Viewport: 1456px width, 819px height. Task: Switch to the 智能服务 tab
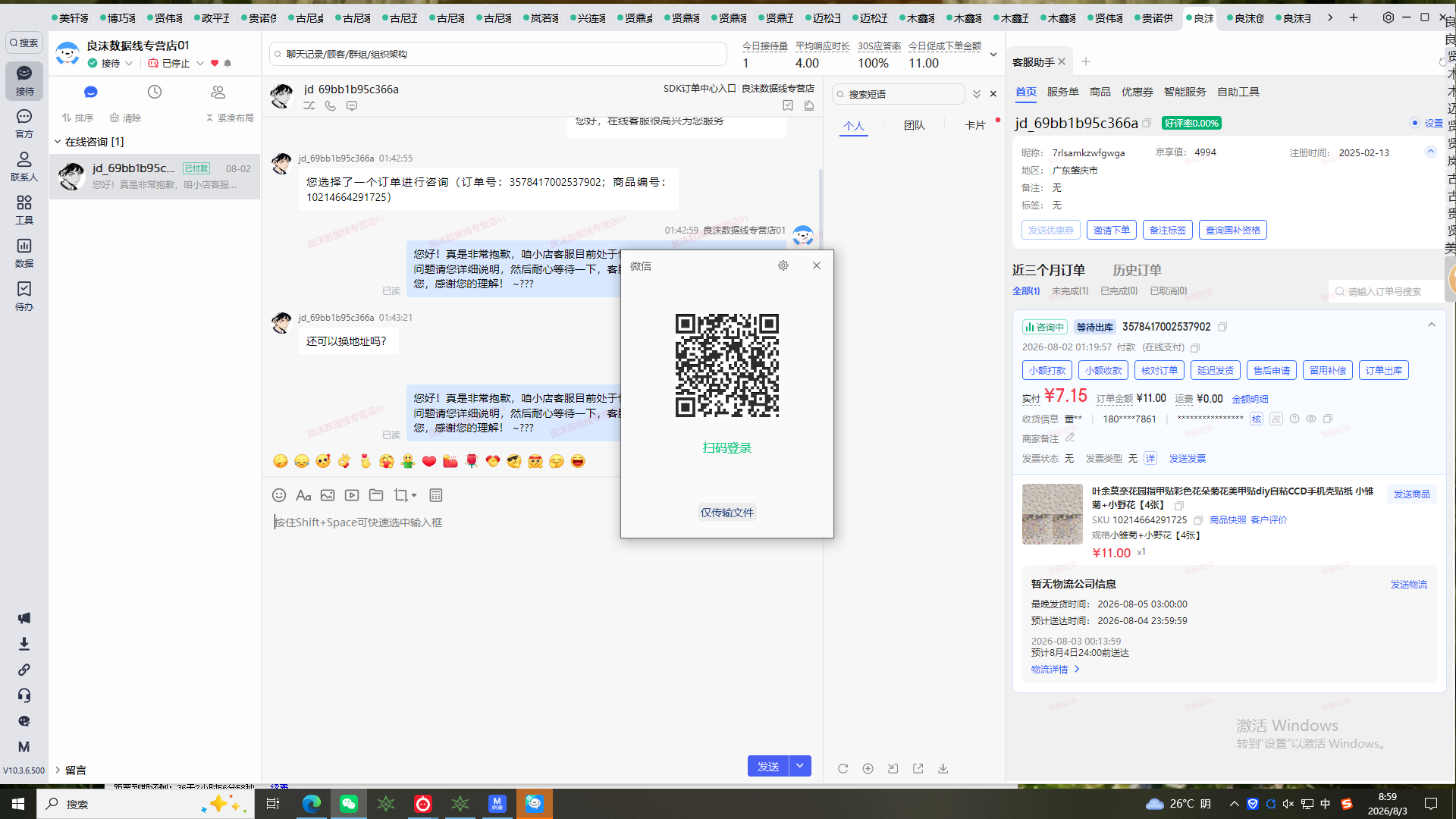[1185, 92]
